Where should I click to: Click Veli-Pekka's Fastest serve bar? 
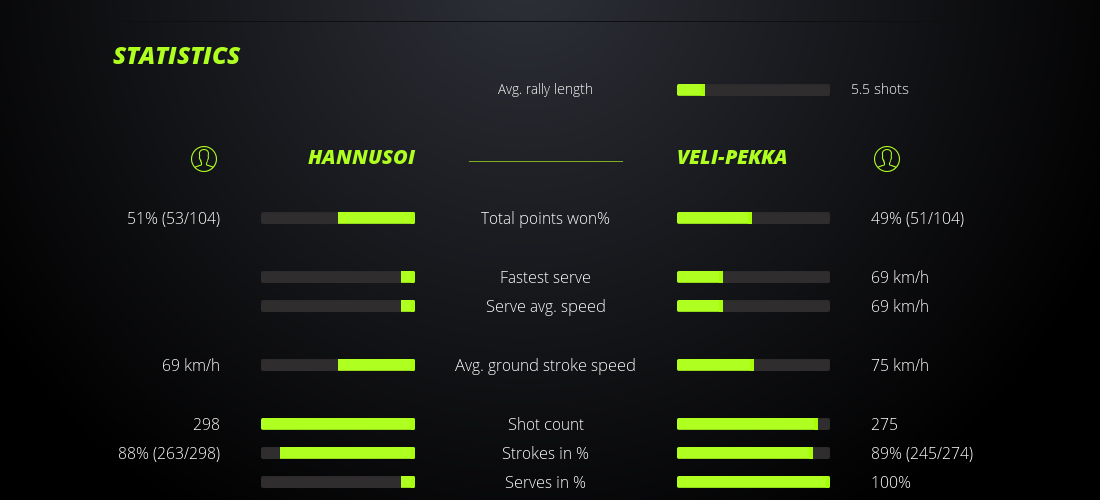pyautogui.click(x=753, y=277)
